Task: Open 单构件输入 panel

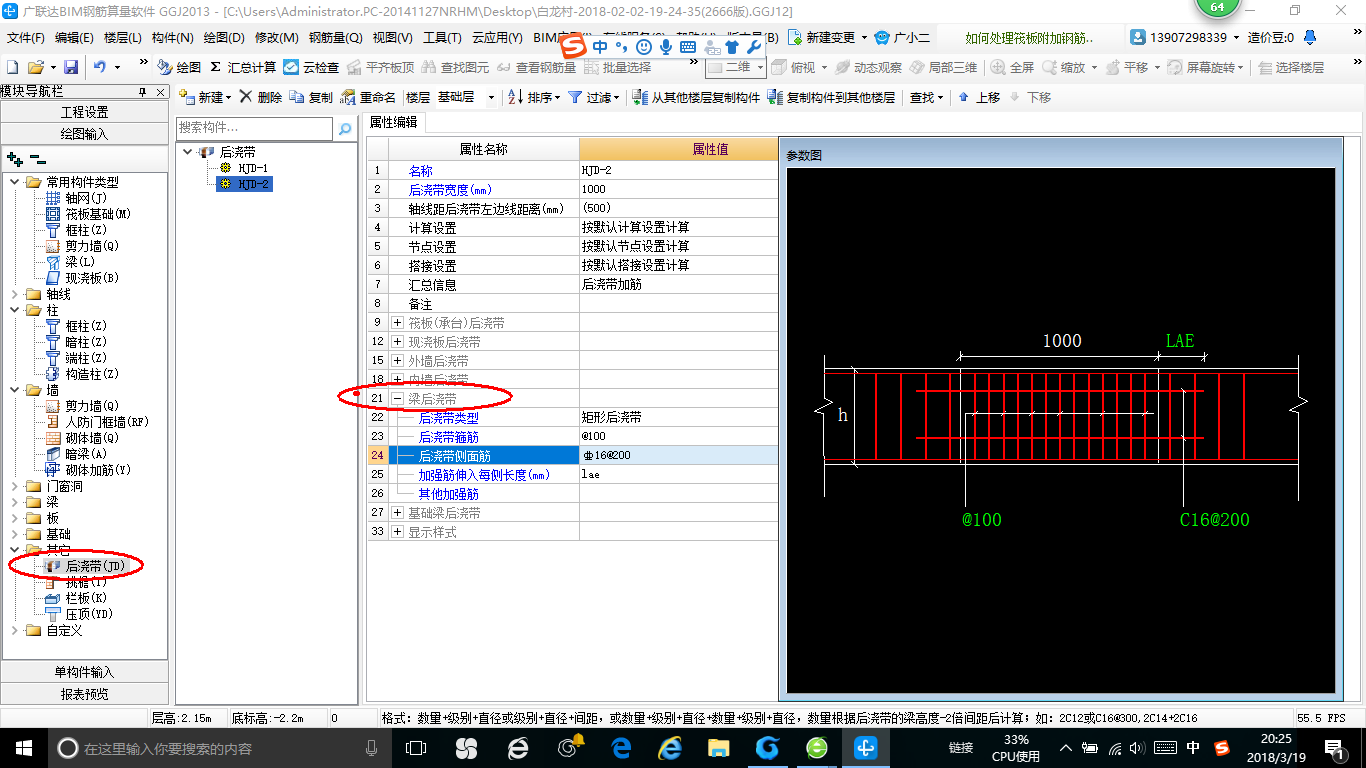Action: [x=85, y=672]
